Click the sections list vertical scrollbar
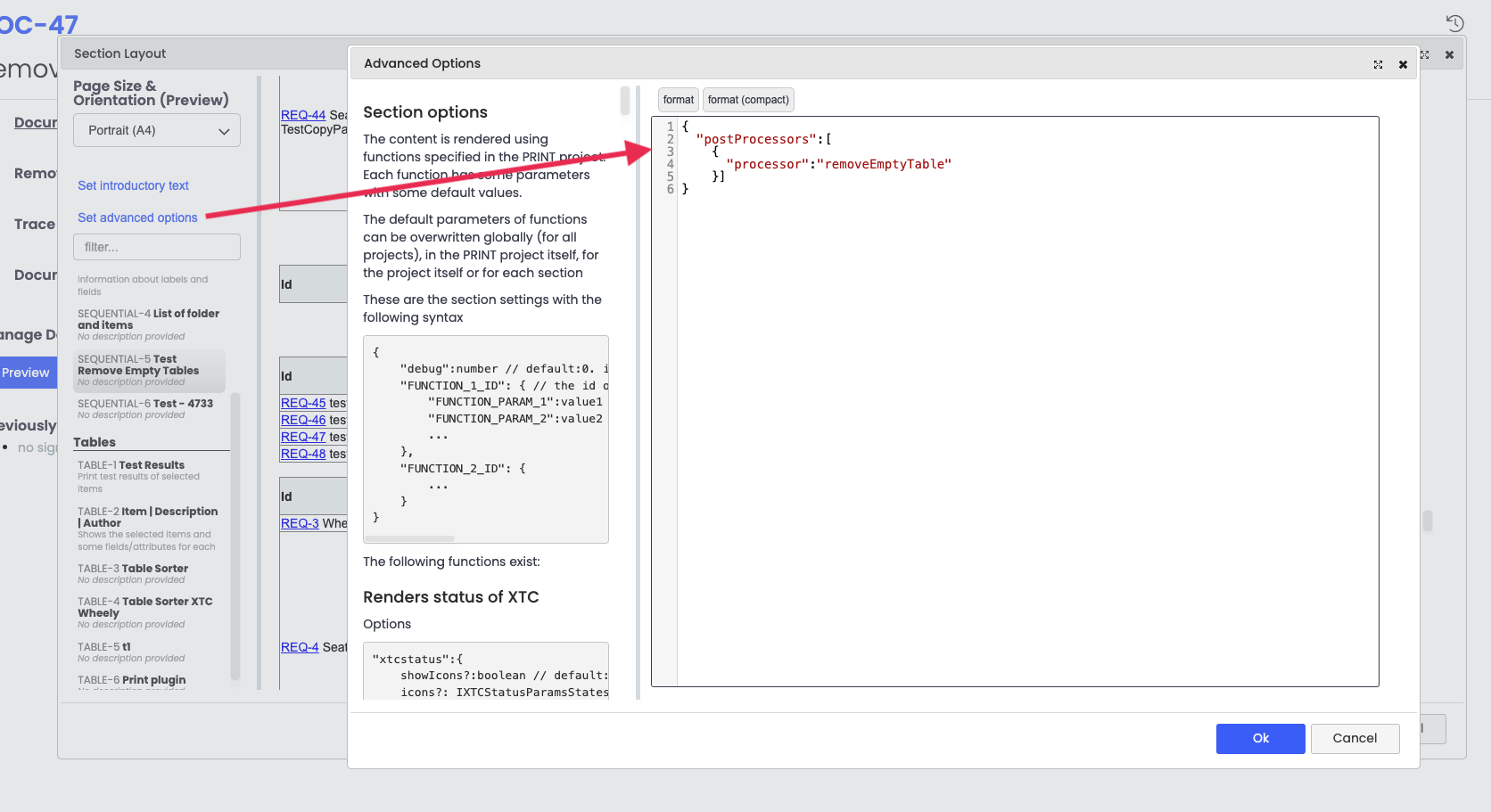This screenshot has width=1491, height=812. tap(235, 535)
